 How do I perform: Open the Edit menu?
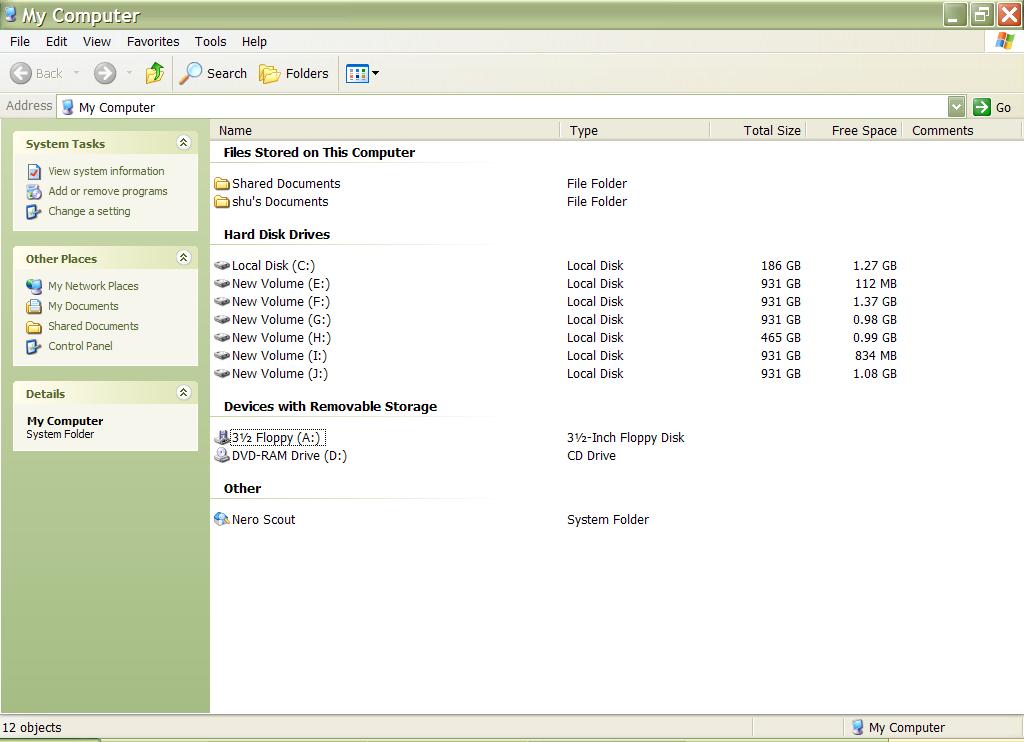click(x=56, y=41)
